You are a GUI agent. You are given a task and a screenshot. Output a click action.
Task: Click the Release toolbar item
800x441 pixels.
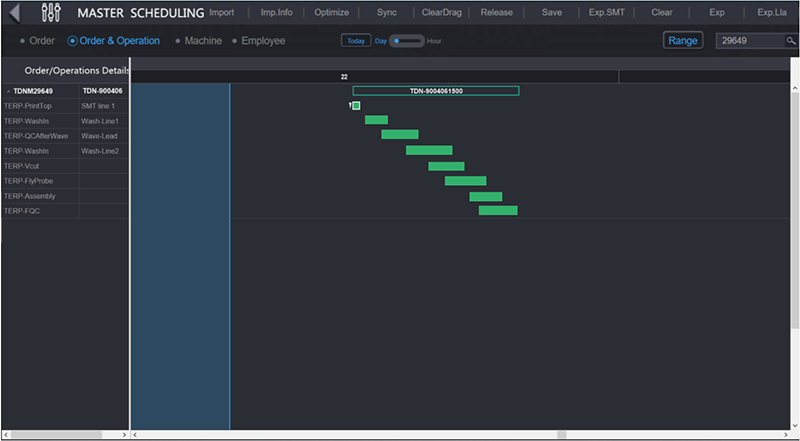click(x=496, y=13)
